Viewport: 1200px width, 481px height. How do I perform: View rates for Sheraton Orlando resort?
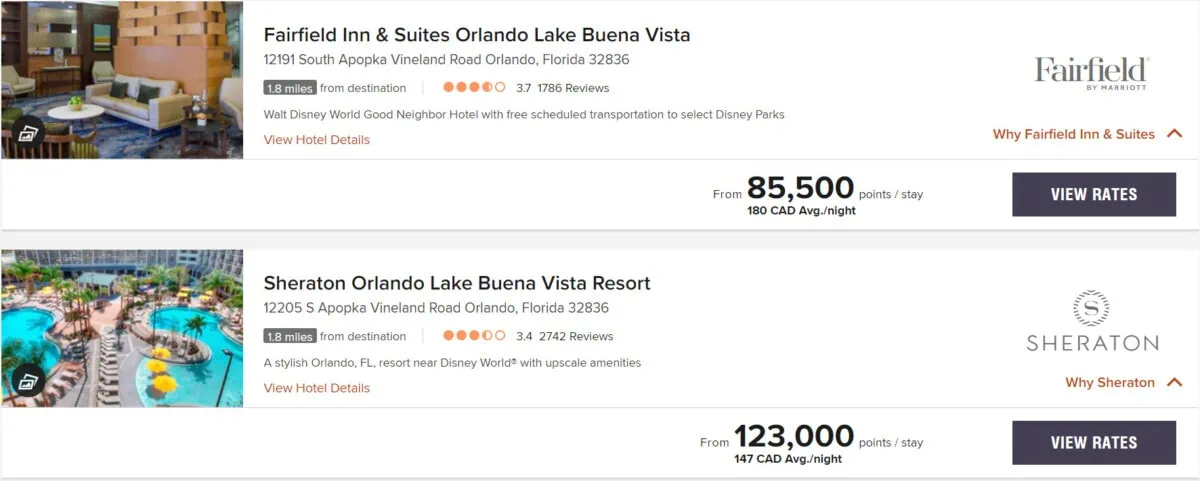(1093, 442)
